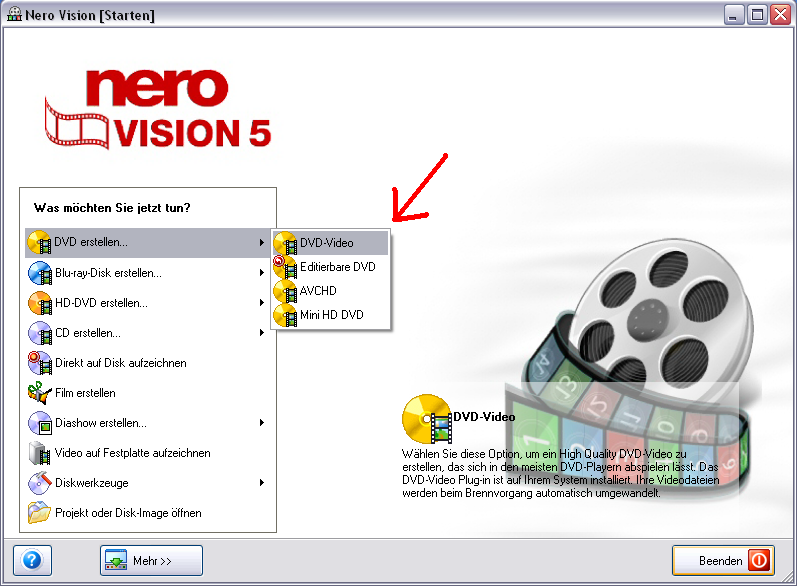Select the AVCHD submenu entry
Image resolution: width=797 pixels, height=586 pixels.
[x=317, y=291]
